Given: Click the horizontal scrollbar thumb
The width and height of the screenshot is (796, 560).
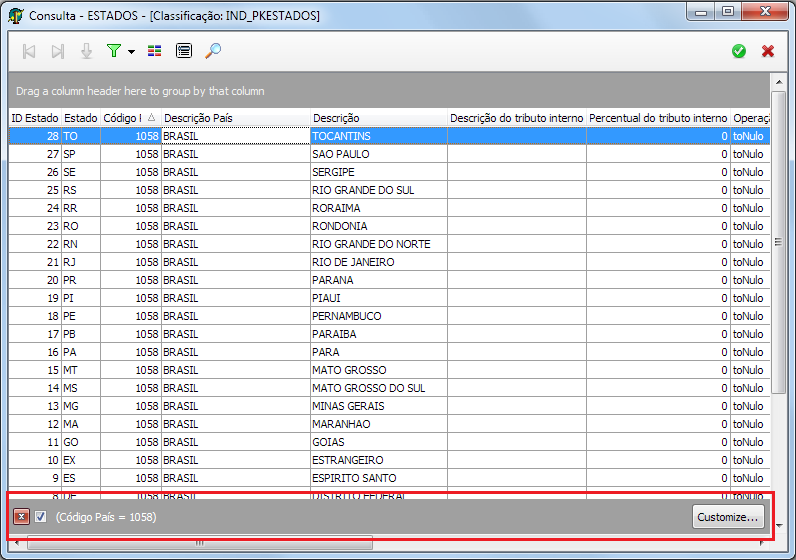Looking at the screenshot, I should coord(200,543).
